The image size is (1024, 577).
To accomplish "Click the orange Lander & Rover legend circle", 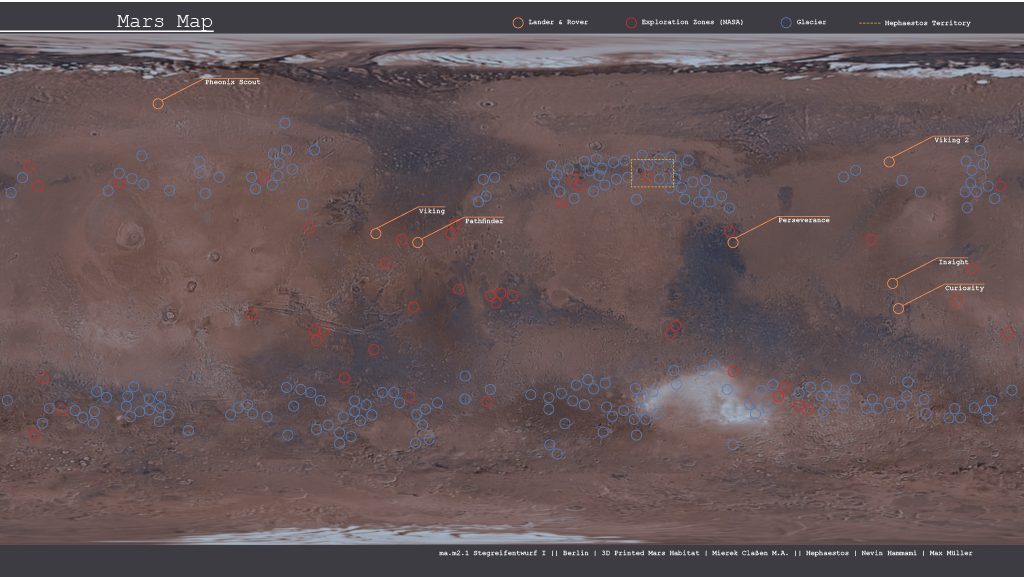I will pos(517,22).
